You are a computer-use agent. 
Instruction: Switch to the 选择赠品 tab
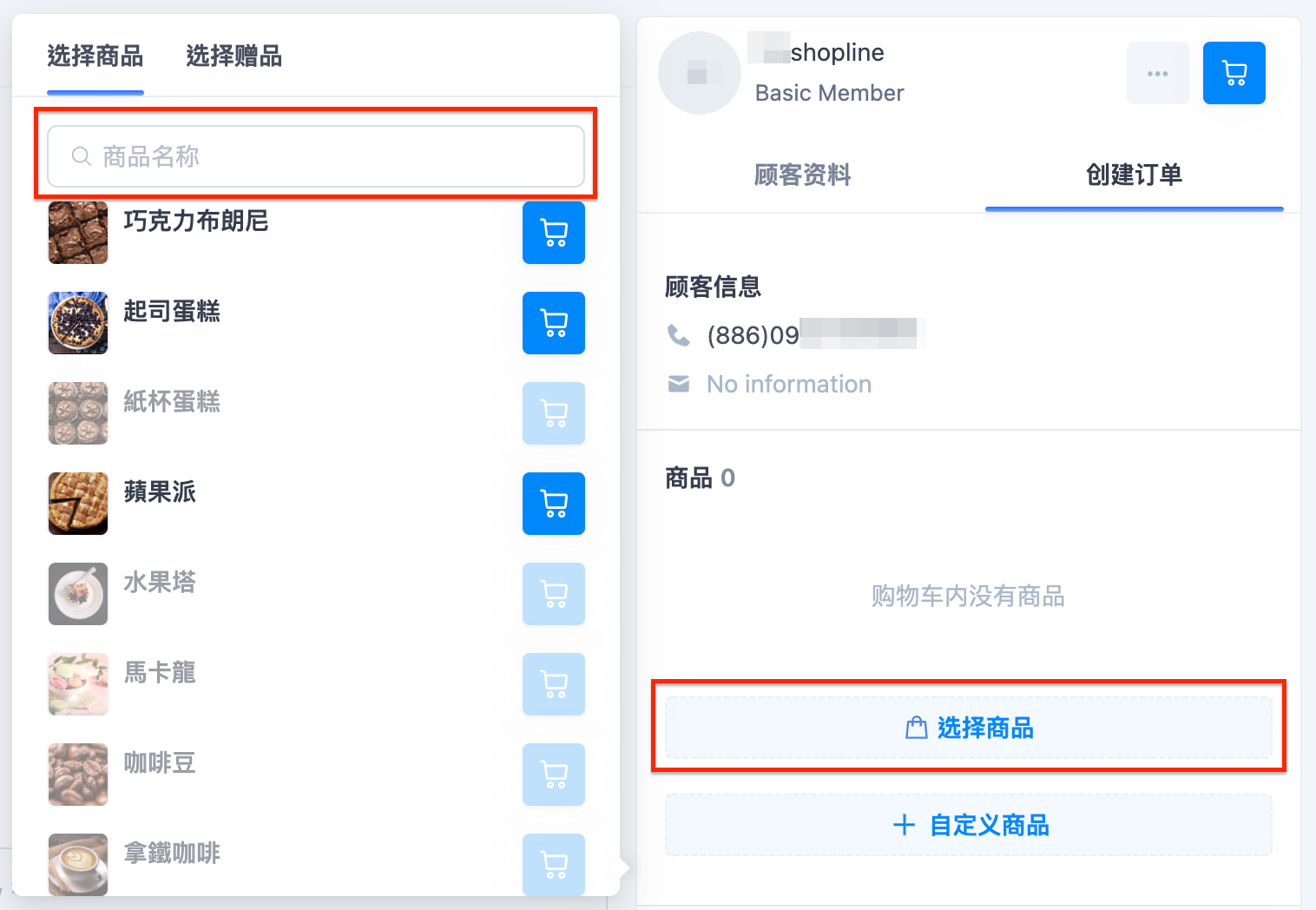[234, 56]
